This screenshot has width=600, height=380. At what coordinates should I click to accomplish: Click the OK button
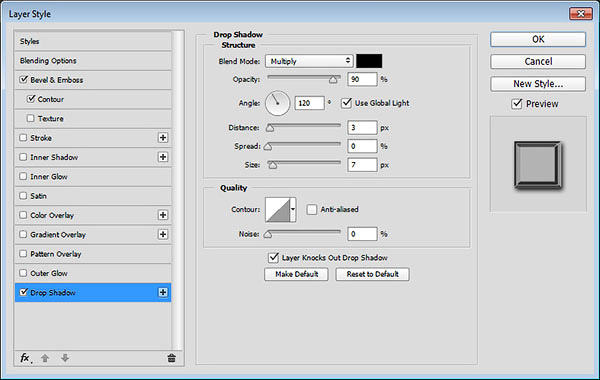tap(538, 39)
